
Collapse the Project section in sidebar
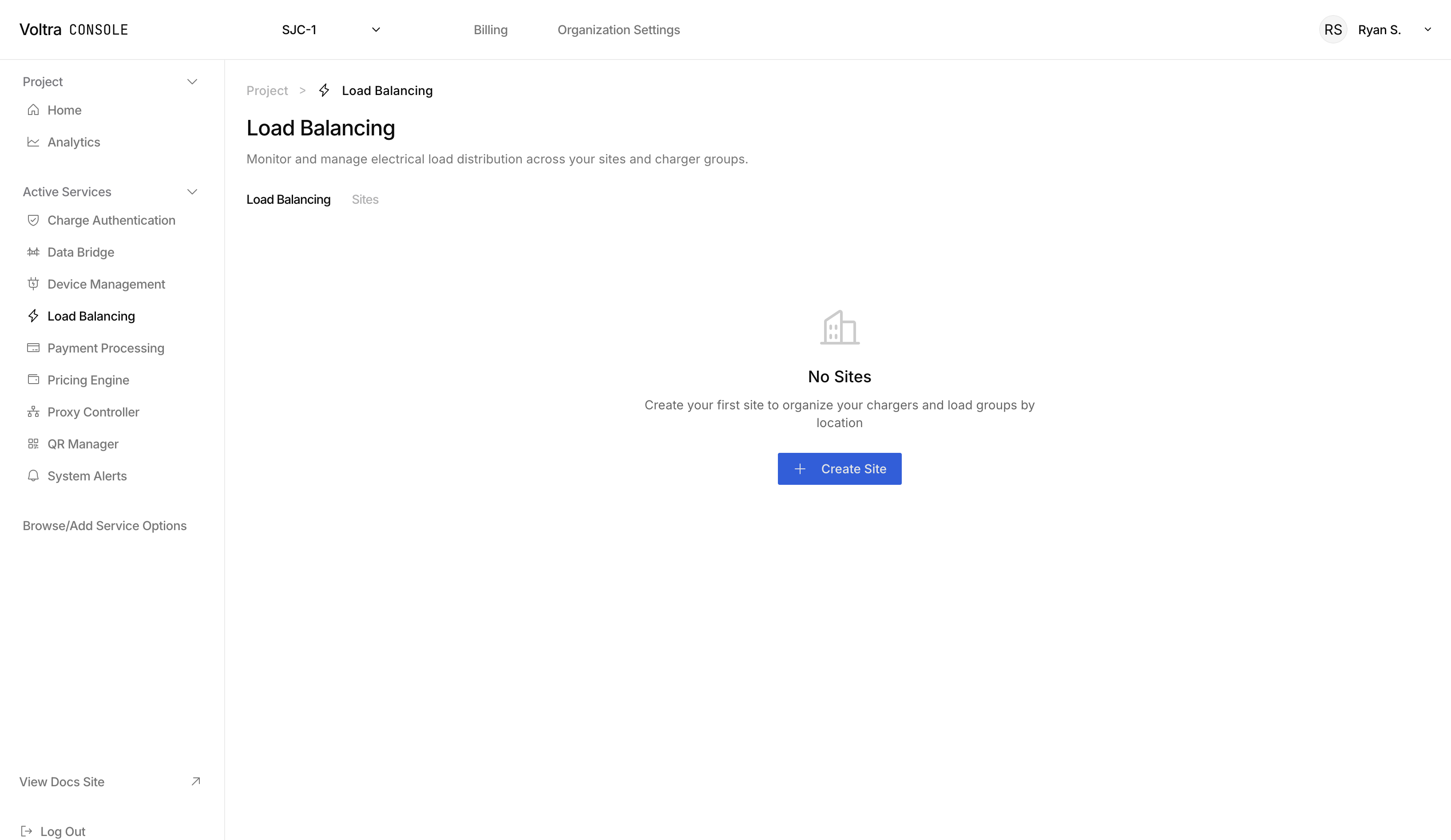coord(192,81)
